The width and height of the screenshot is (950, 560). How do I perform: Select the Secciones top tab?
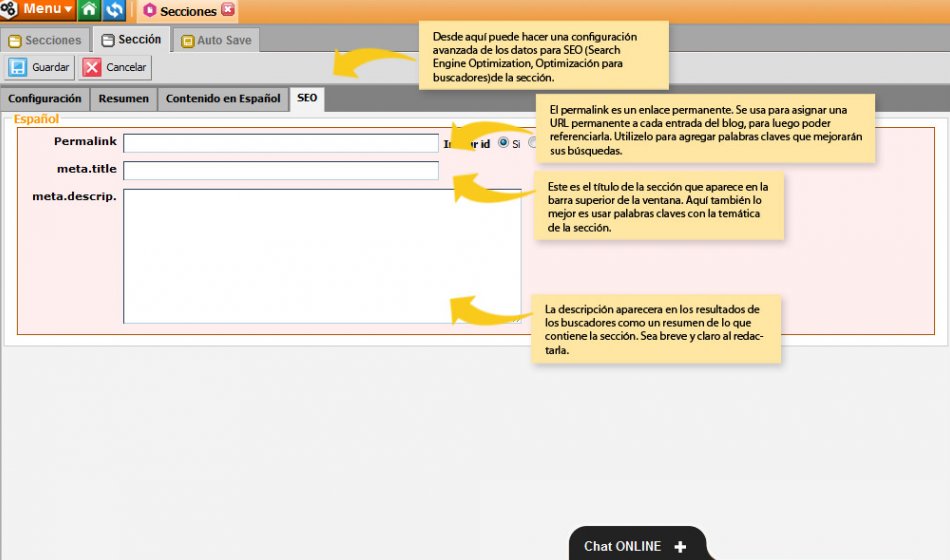[188, 11]
